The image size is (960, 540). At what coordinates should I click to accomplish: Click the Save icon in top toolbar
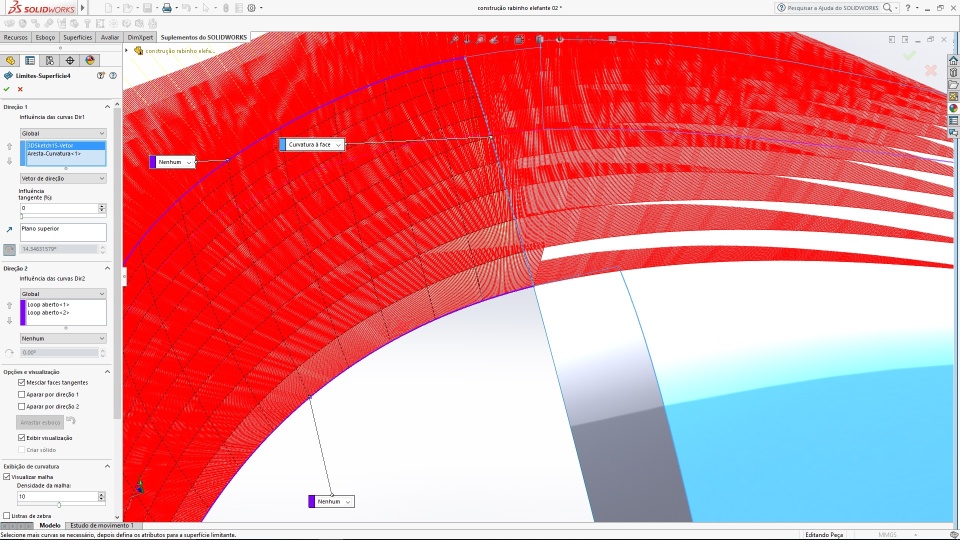point(148,8)
